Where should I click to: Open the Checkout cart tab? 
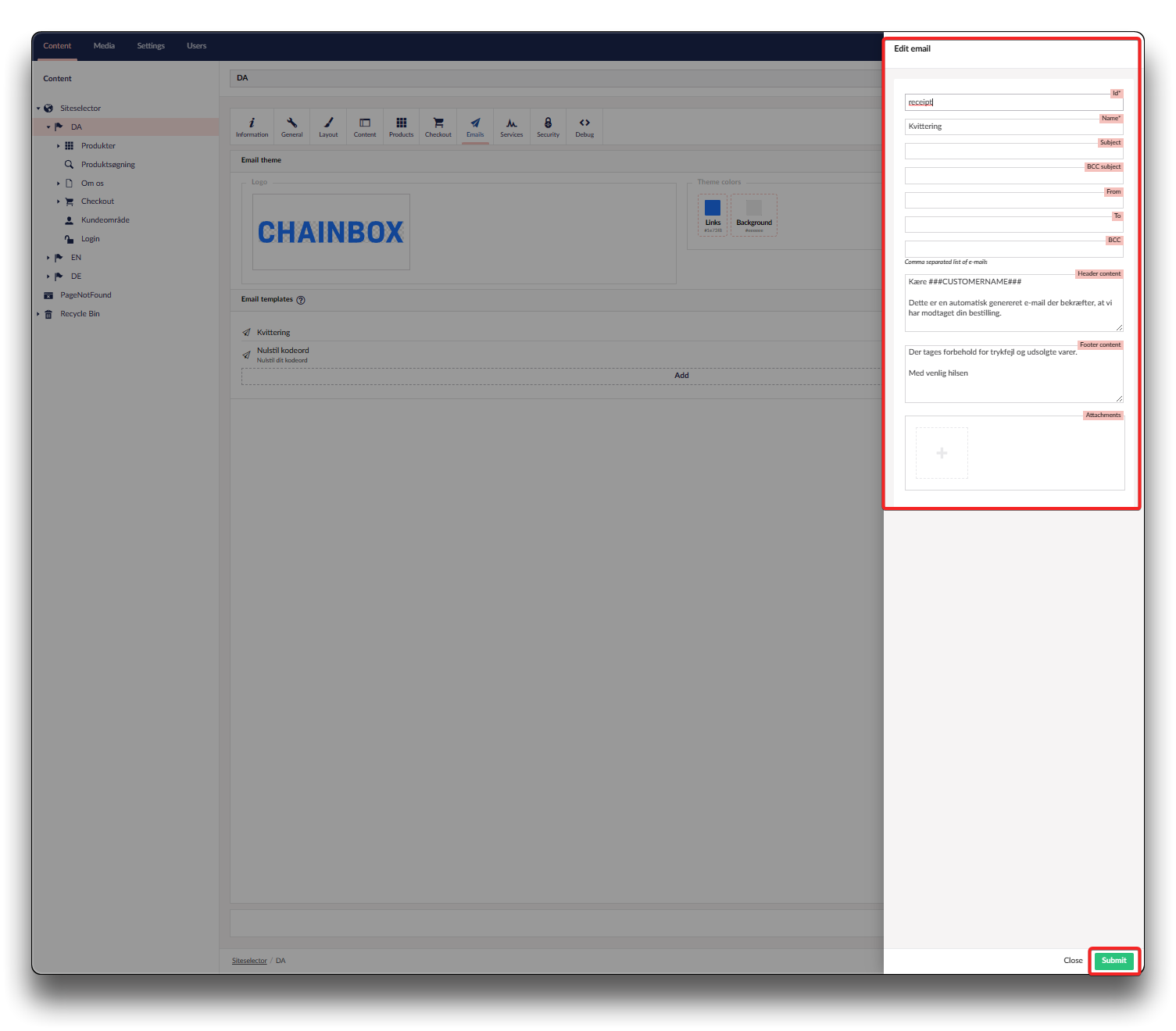438,127
